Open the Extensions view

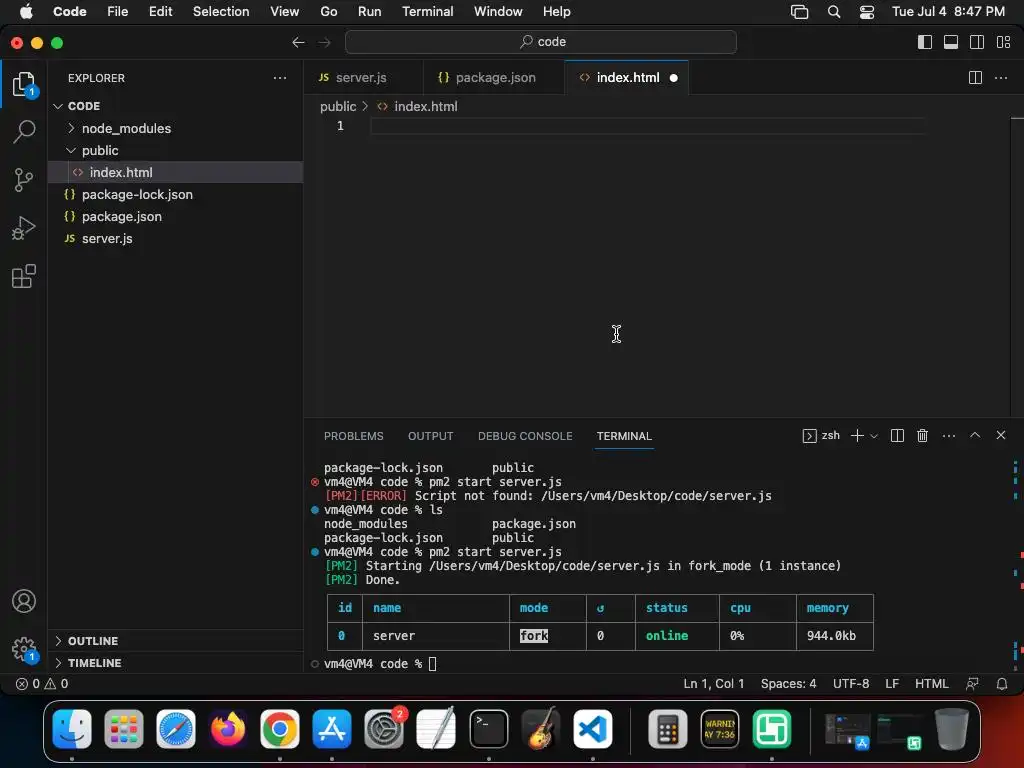pyautogui.click(x=24, y=276)
